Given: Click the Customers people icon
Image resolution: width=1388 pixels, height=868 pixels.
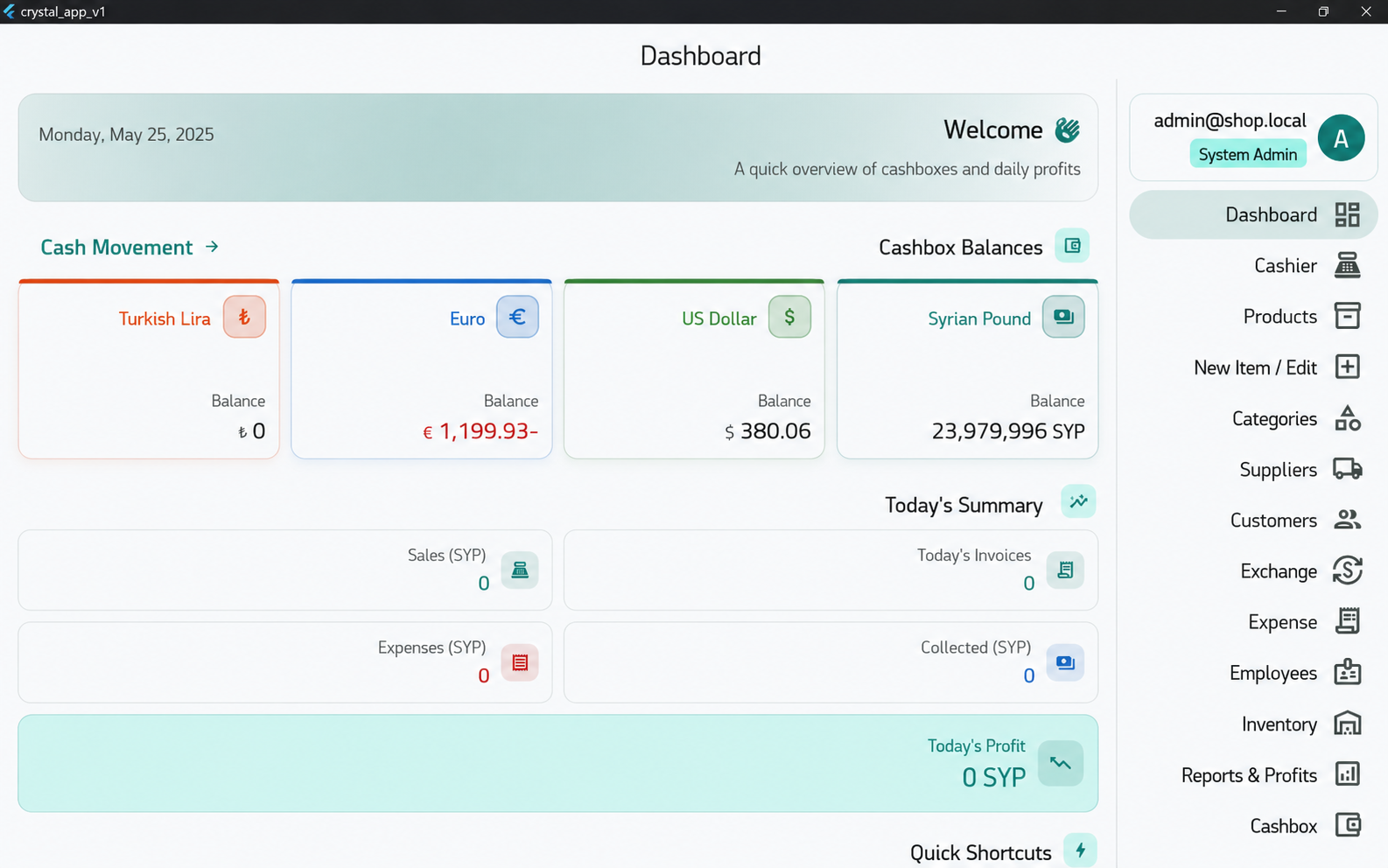Looking at the screenshot, I should tap(1347, 520).
